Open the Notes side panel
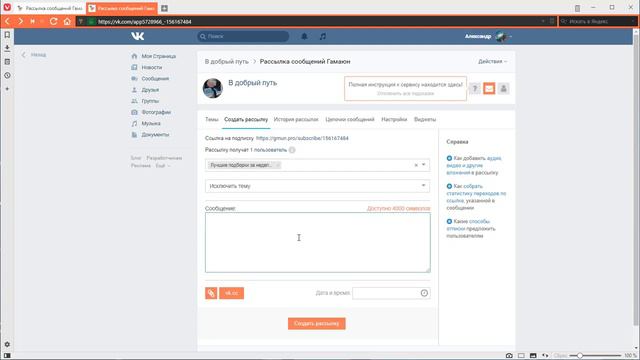The width and height of the screenshot is (640, 360). (x=7, y=62)
